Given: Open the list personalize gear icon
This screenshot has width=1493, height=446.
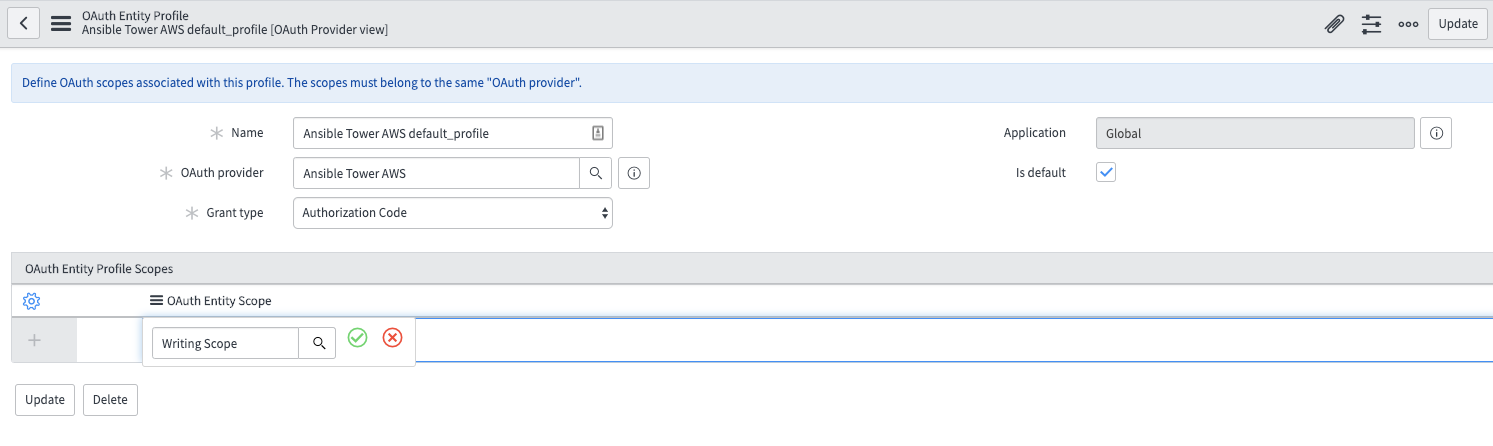Looking at the screenshot, I should [x=31, y=301].
